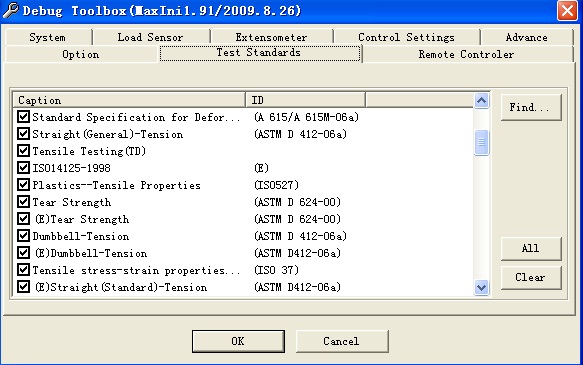Uncheck Standard Specification for Defor... checkbox

click(x=23, y=117)
